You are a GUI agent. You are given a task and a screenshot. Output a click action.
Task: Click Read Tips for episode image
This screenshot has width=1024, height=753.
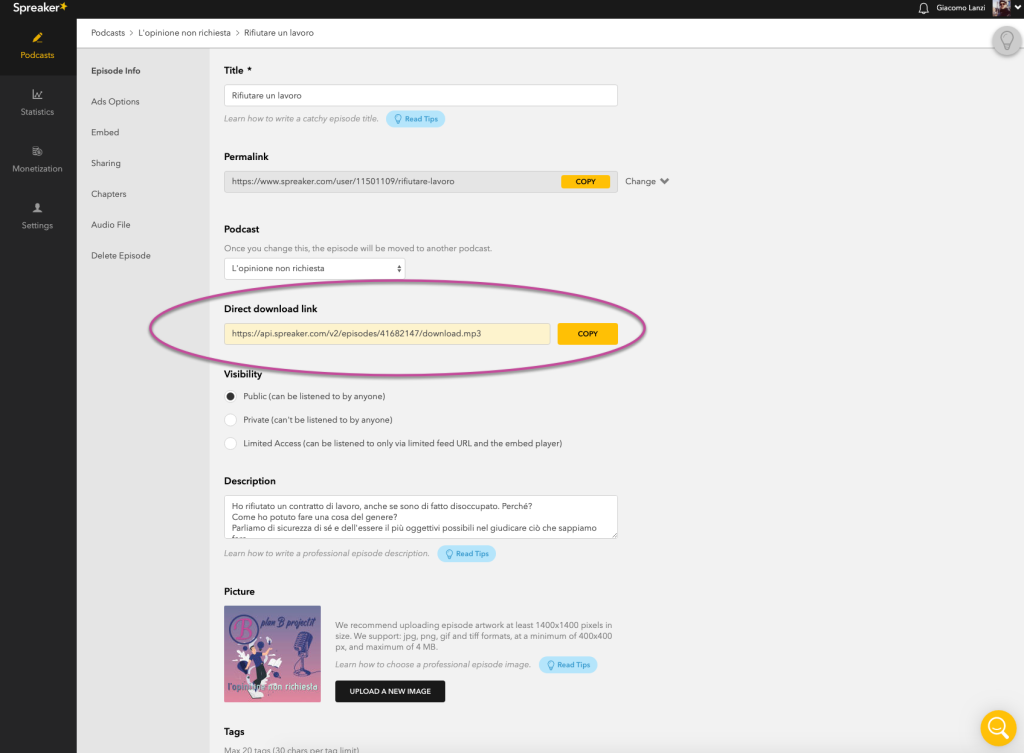[x=568, y=665]
